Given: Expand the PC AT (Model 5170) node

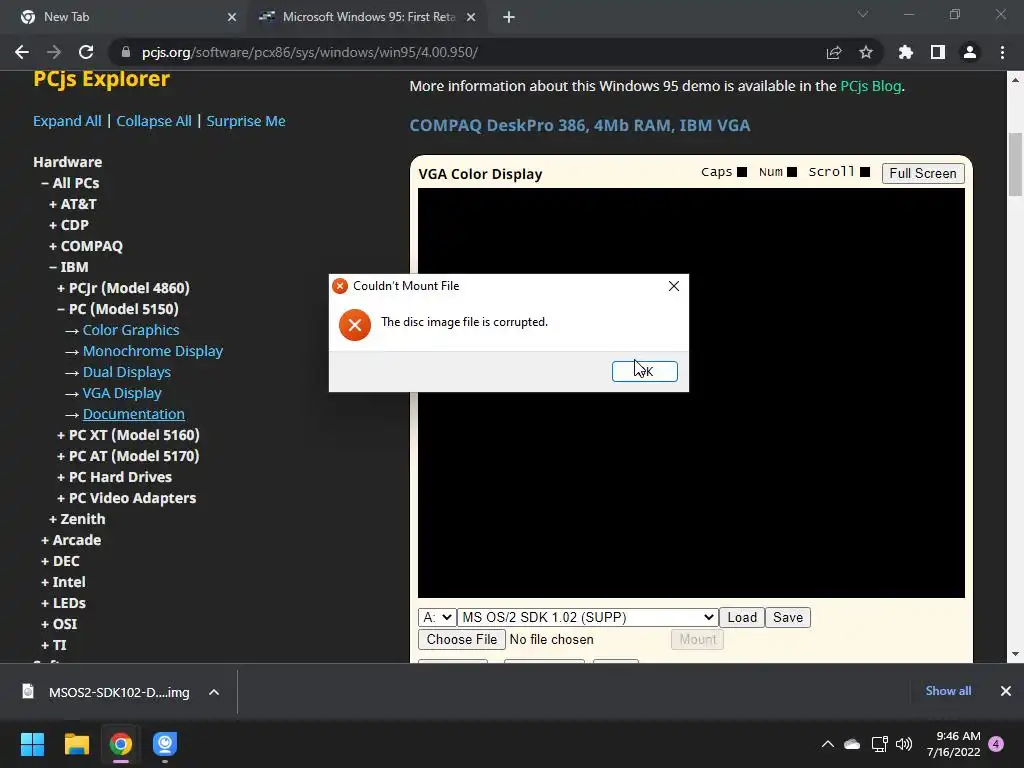Looking at the screenshot, I should point(128,456).
